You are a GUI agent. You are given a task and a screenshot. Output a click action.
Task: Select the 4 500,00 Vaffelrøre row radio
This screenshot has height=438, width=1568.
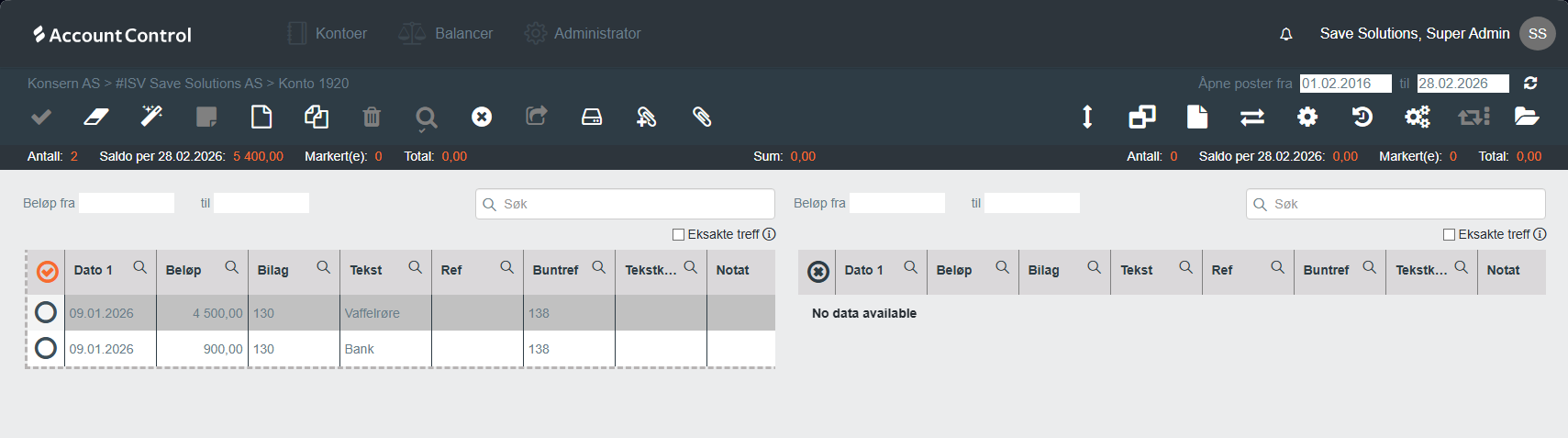click(x=46, y=312)
